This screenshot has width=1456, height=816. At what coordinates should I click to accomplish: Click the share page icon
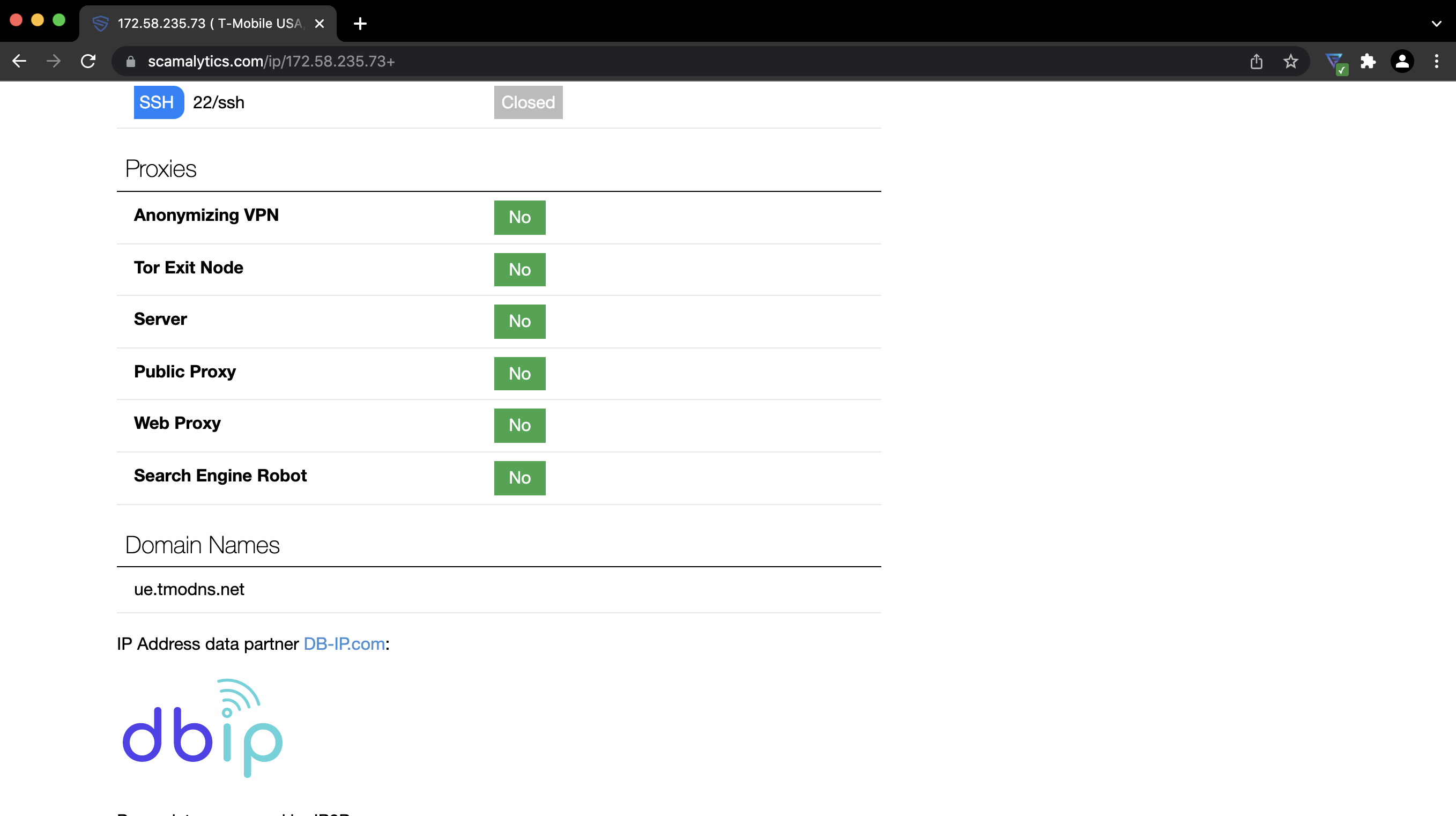click(x=1256, y=61)
